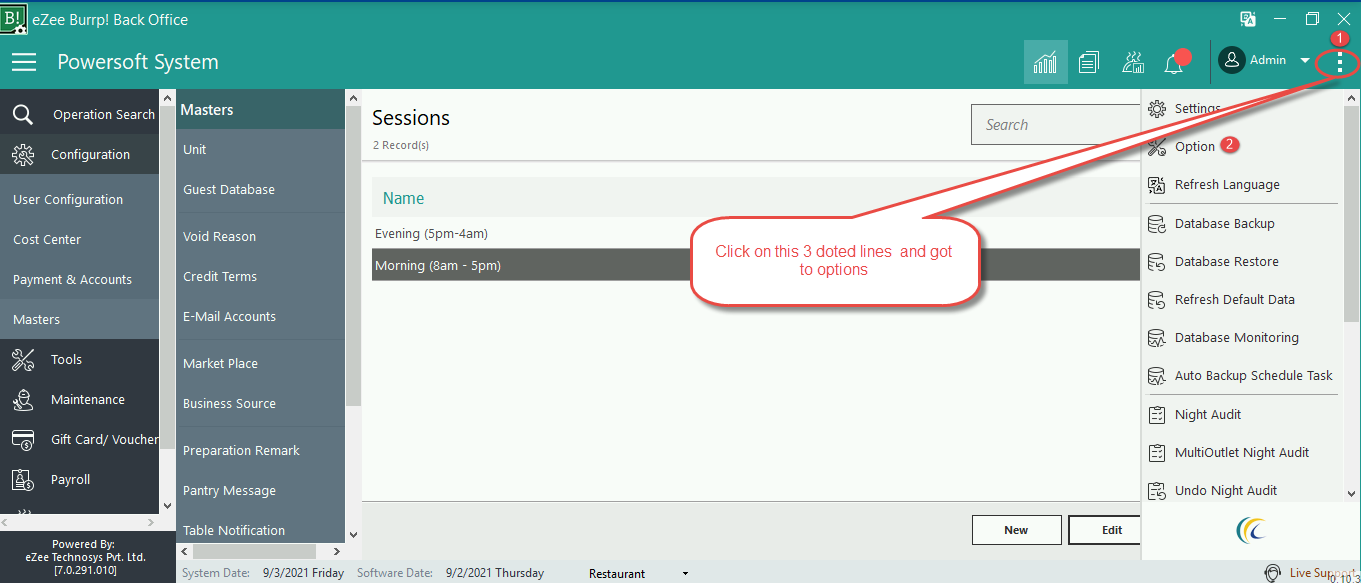This screenshot has height=583, width=1361.
Task: Expand the Admin user dropdown arrow
Action: click(x=1305, y=61)
